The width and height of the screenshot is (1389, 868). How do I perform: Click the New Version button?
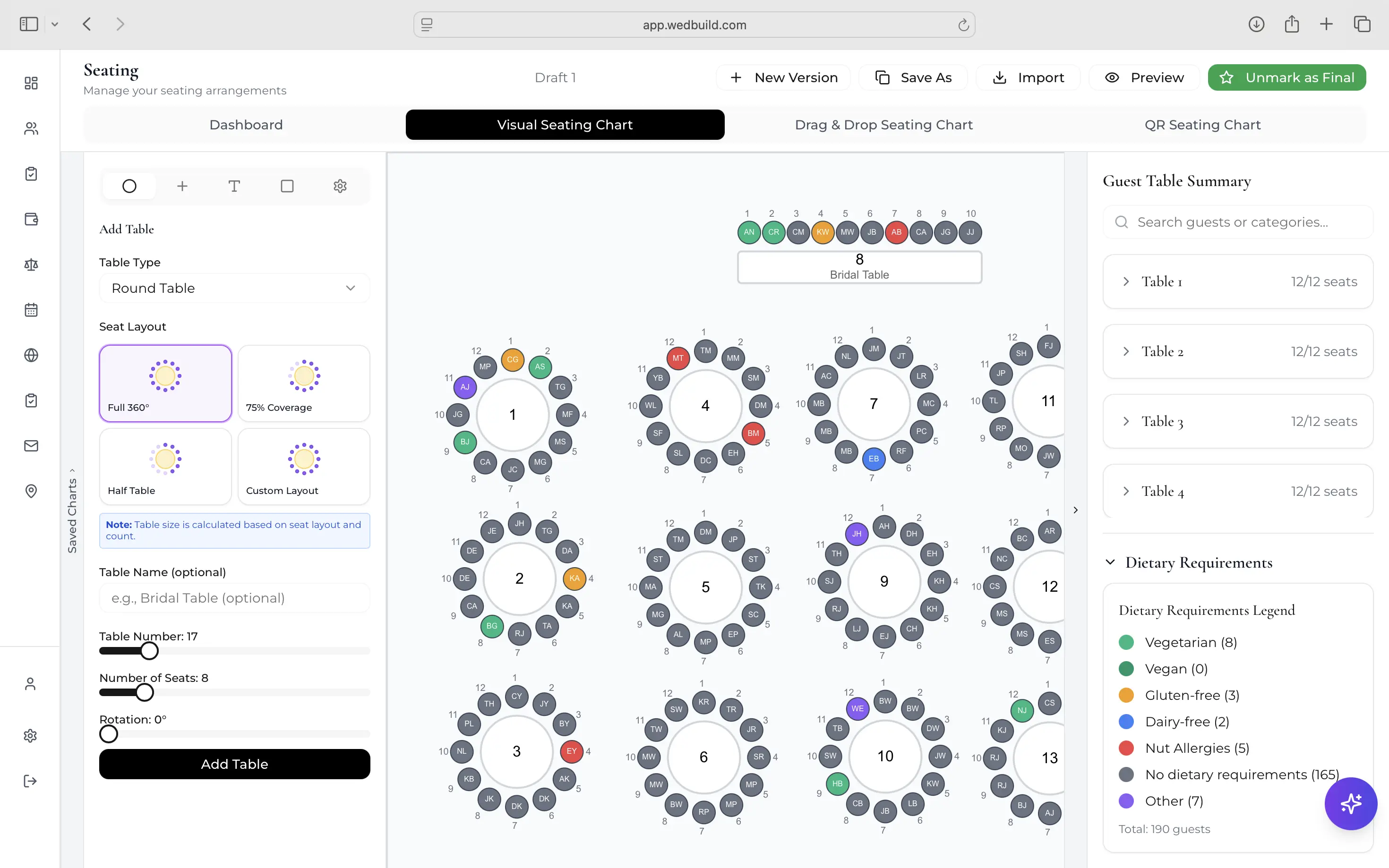(784, 77)
